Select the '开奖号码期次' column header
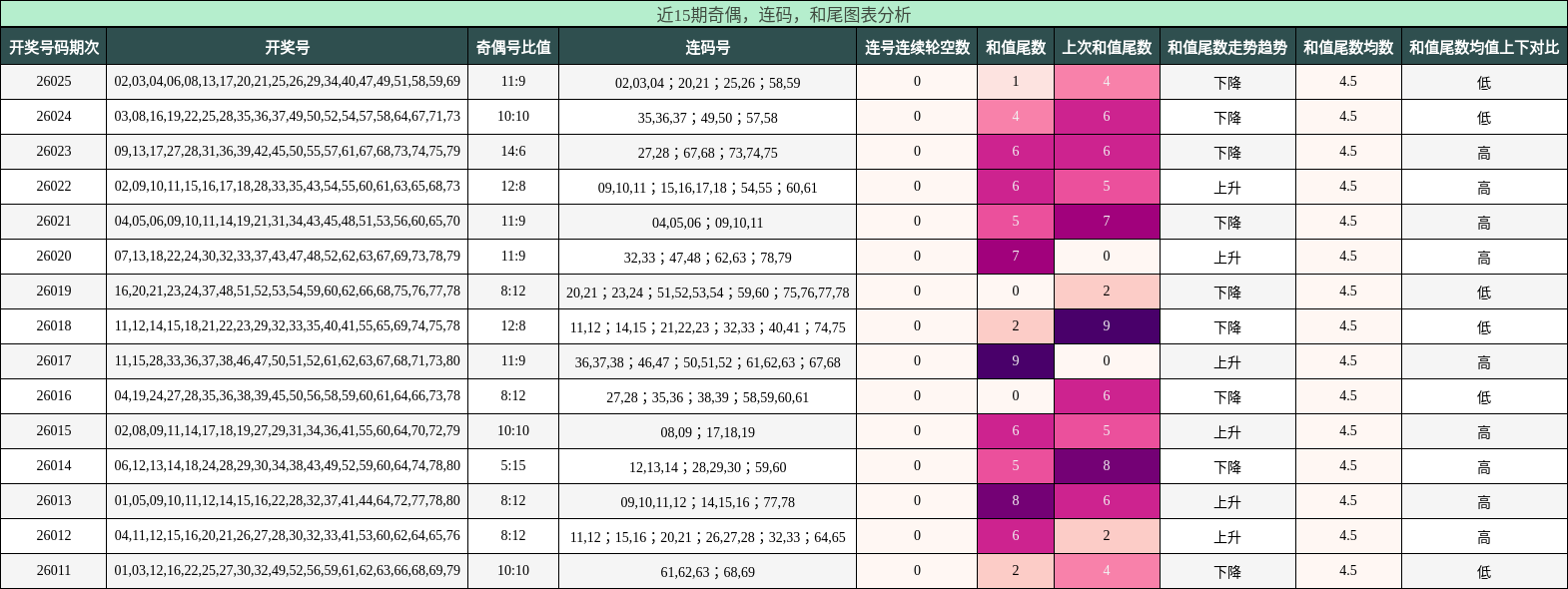Screen dimensions: 1568x589 tap(54, 47)
